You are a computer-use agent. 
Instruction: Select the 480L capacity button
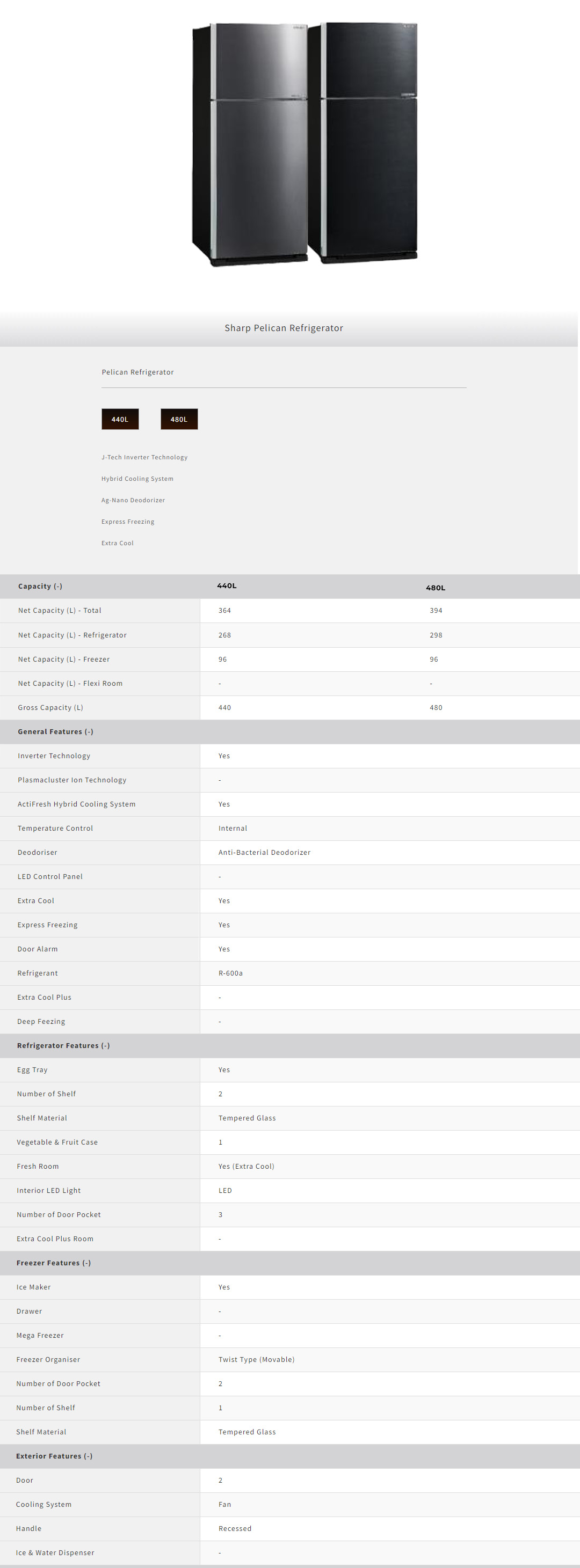click(x=179, y=420)
